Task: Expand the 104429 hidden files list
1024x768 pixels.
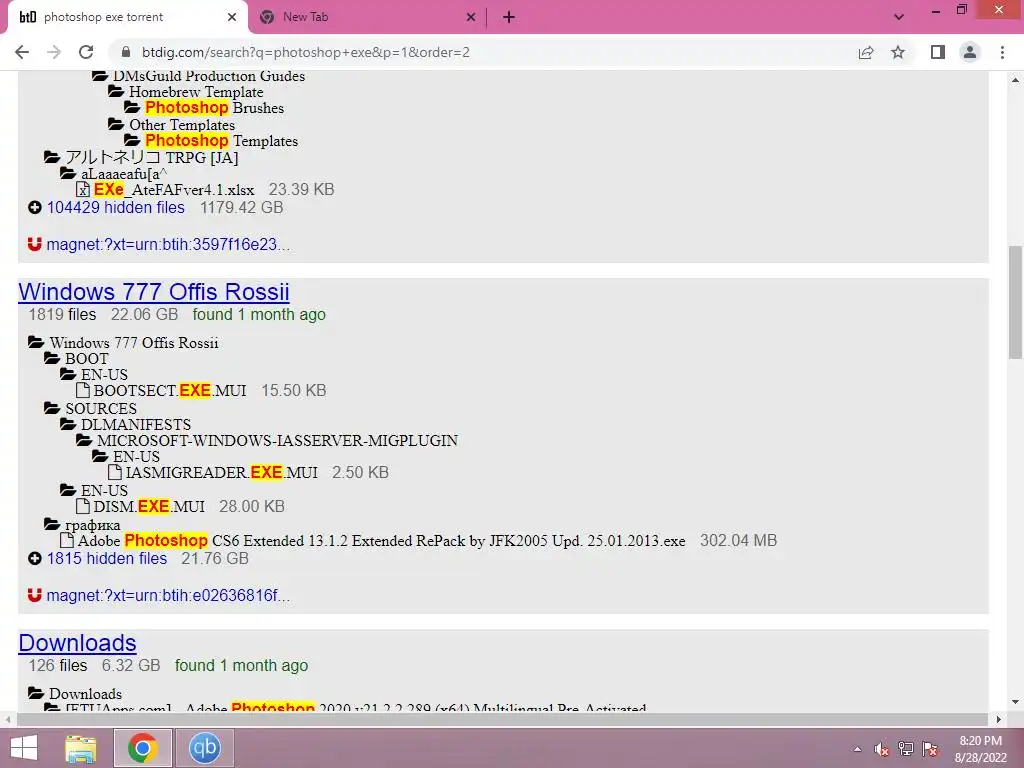Action: [x=116, y=208]
